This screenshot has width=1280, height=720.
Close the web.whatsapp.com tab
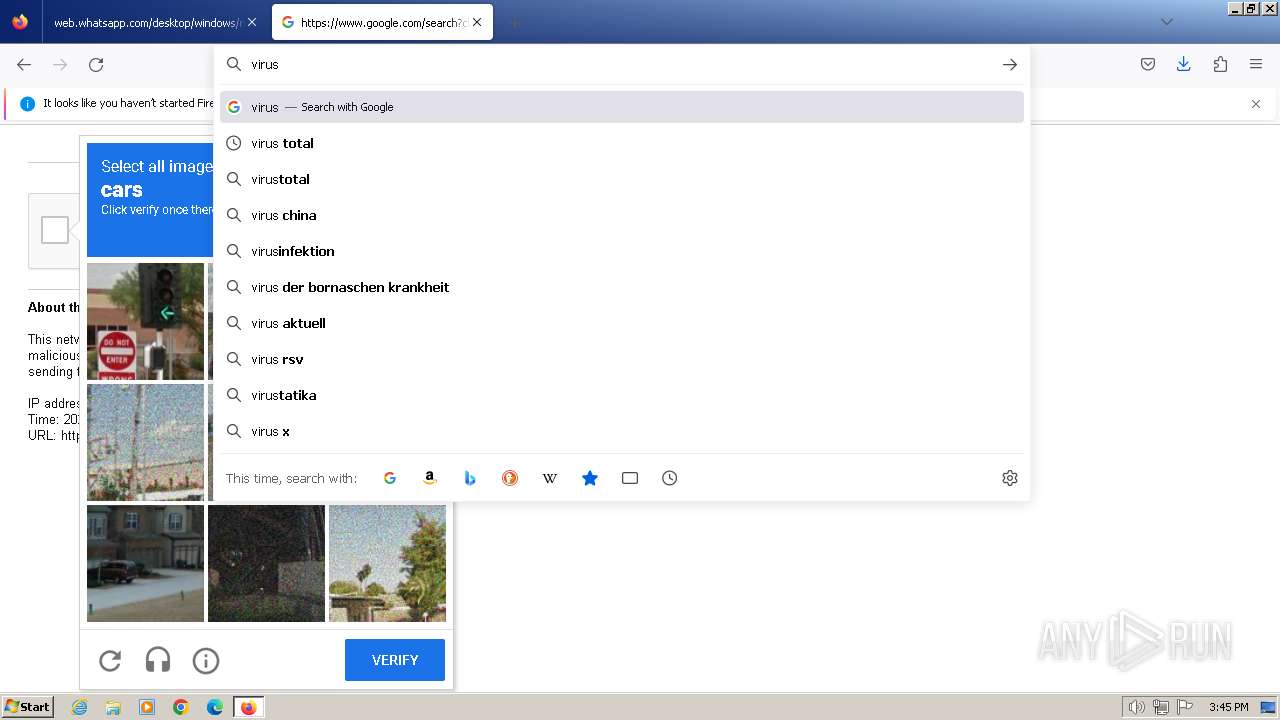[x=251, y=22]
